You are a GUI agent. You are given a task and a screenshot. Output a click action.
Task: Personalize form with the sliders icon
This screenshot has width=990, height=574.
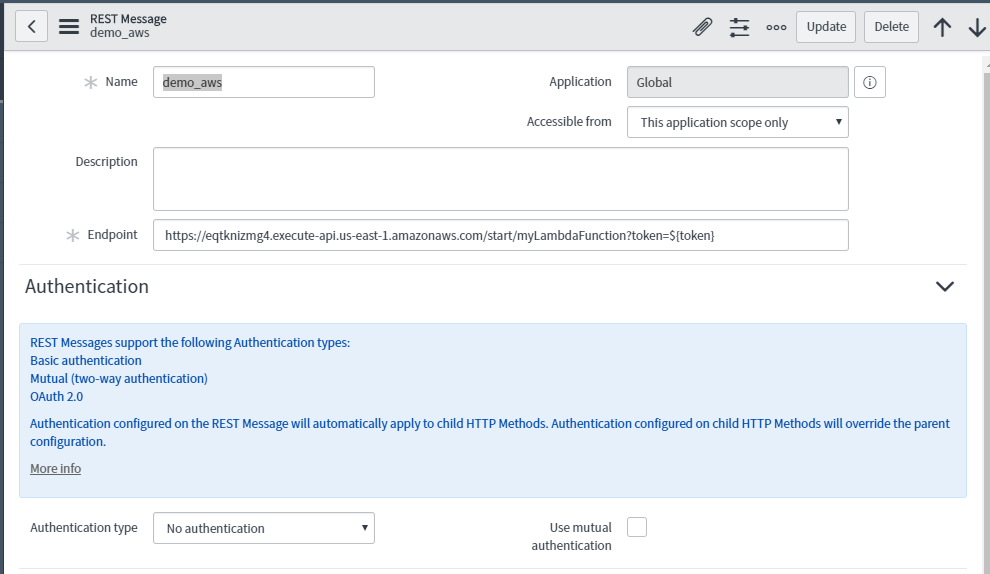pos(739,27)
